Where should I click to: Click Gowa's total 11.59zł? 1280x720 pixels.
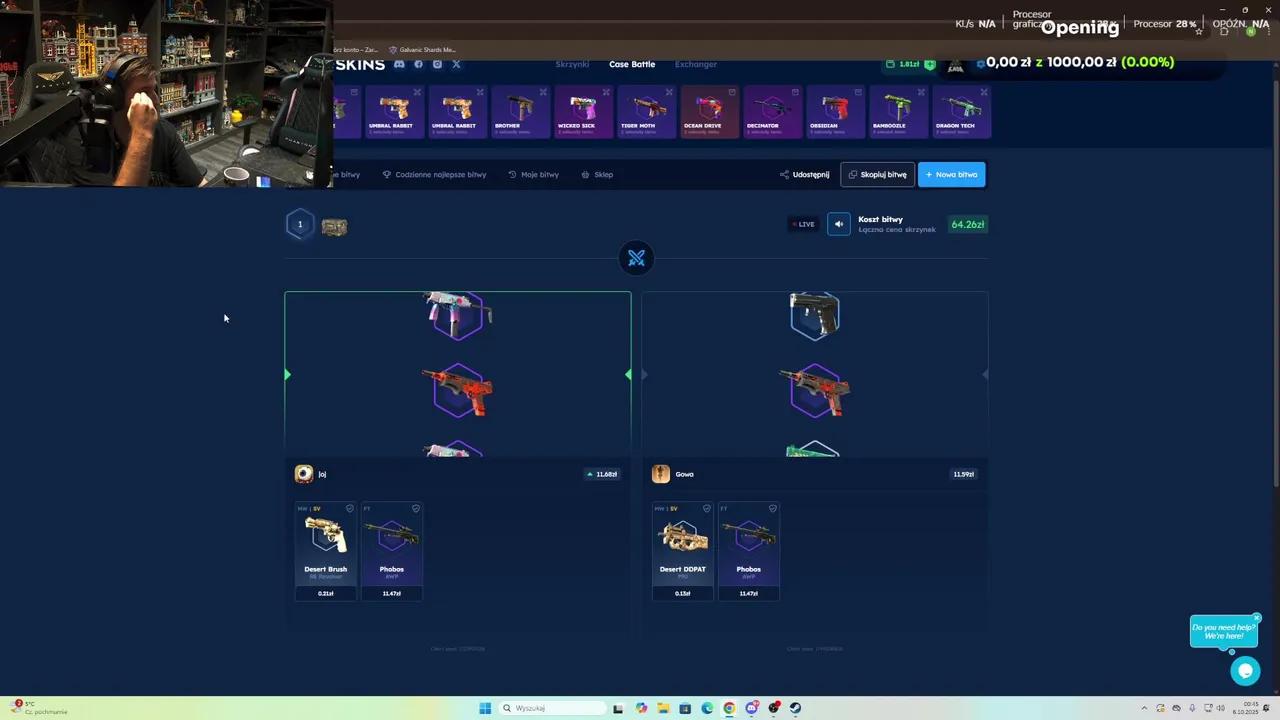pos(963,474)
